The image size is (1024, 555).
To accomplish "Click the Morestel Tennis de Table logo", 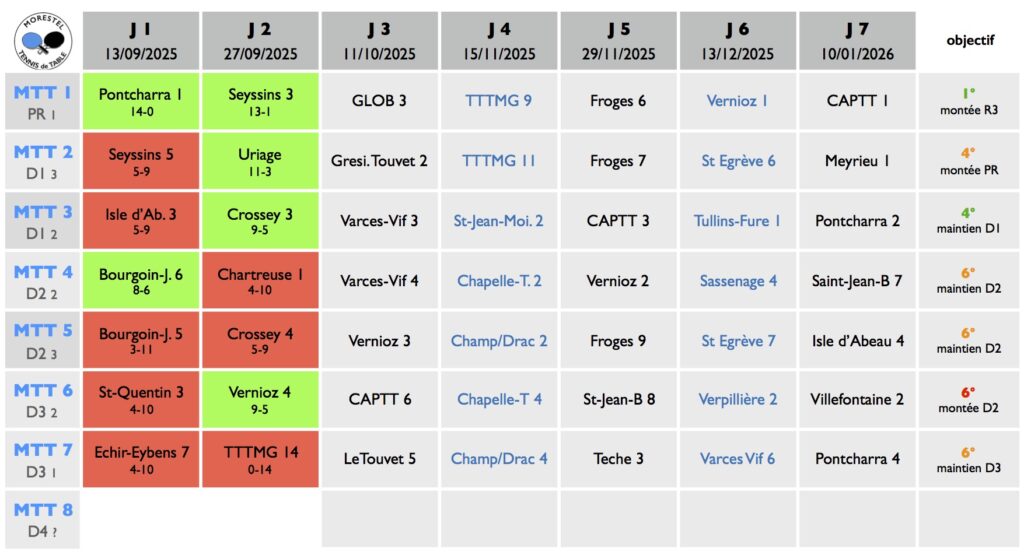I will tap(42, 40).
